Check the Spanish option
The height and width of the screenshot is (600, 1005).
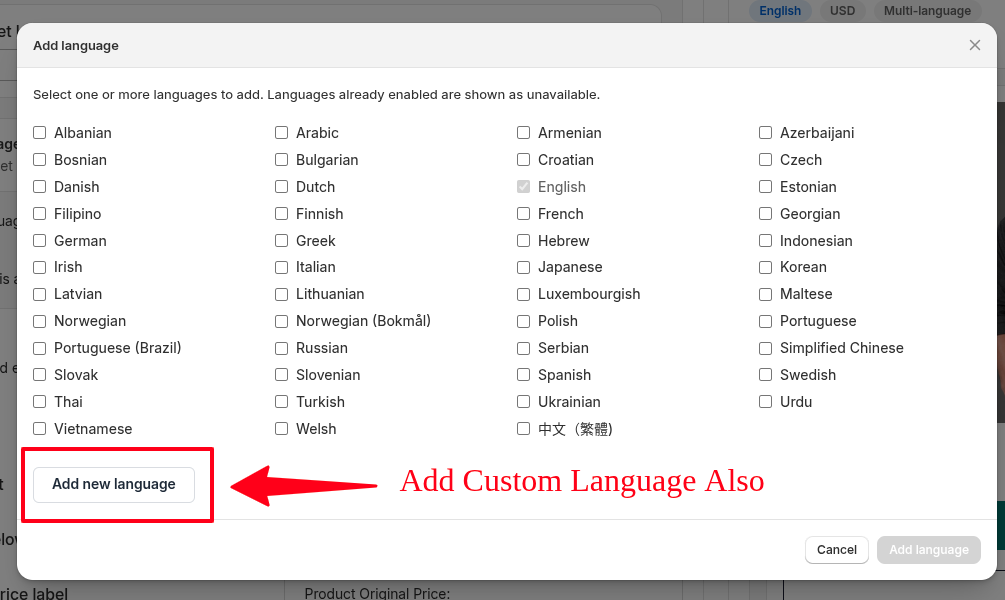tap(524, 374)
